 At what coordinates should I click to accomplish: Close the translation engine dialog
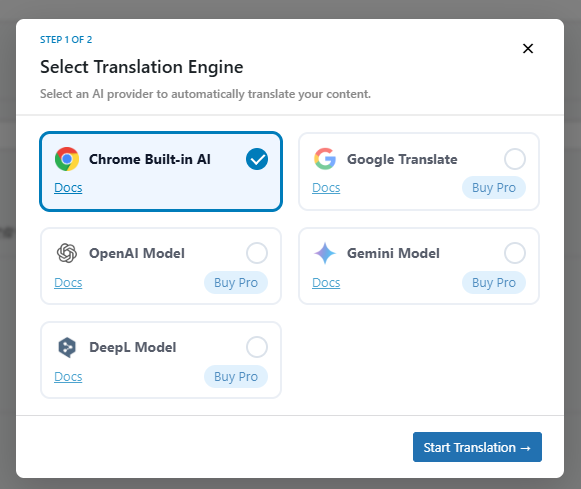(528, 49)
